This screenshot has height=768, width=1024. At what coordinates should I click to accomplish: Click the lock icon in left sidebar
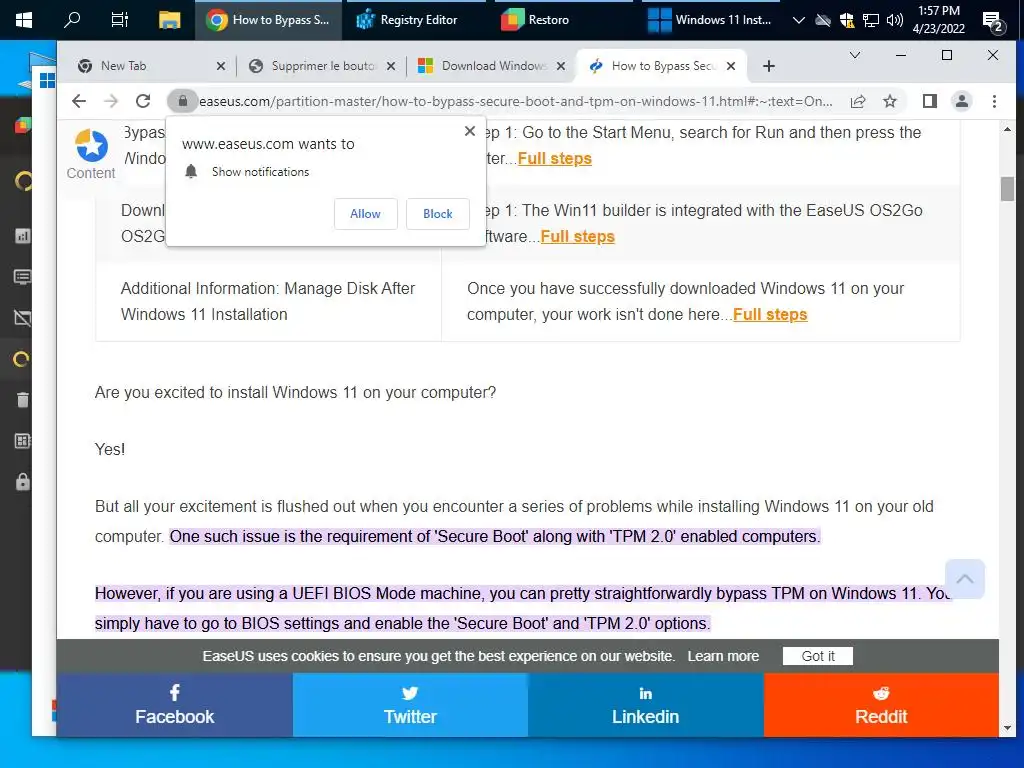(23, 482)
